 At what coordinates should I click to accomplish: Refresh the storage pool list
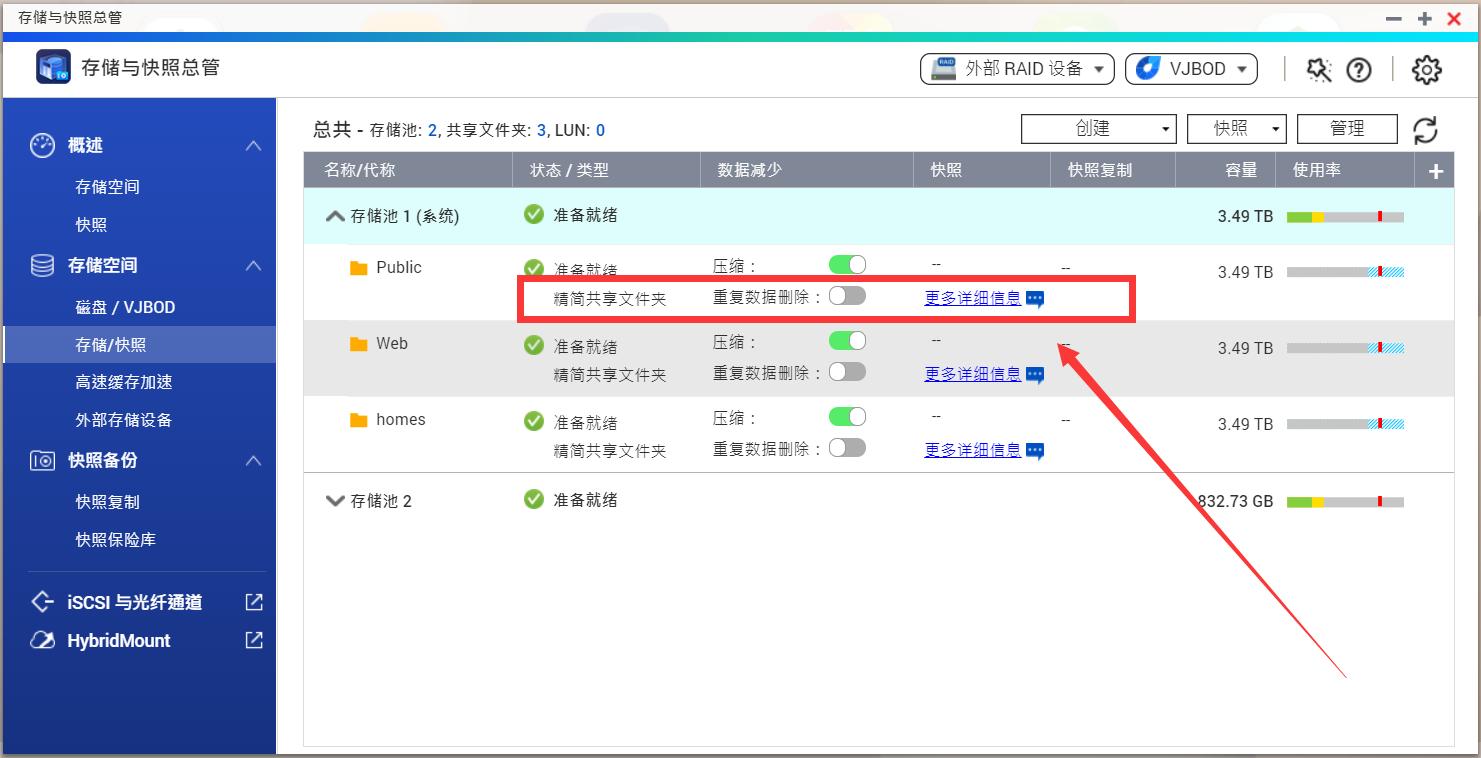tap(1426, 129)
